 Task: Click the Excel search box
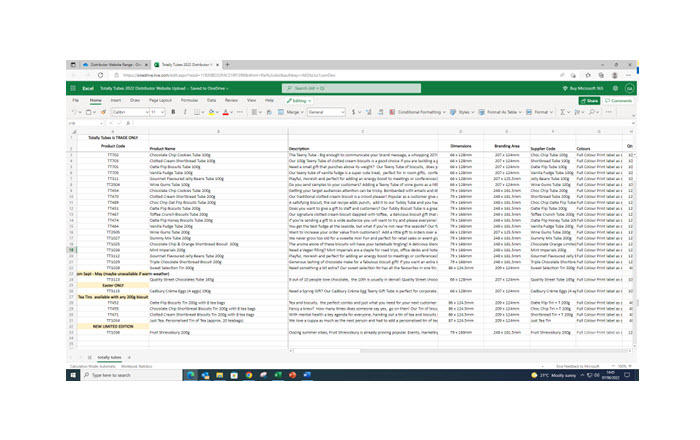(x=351, y=88)
